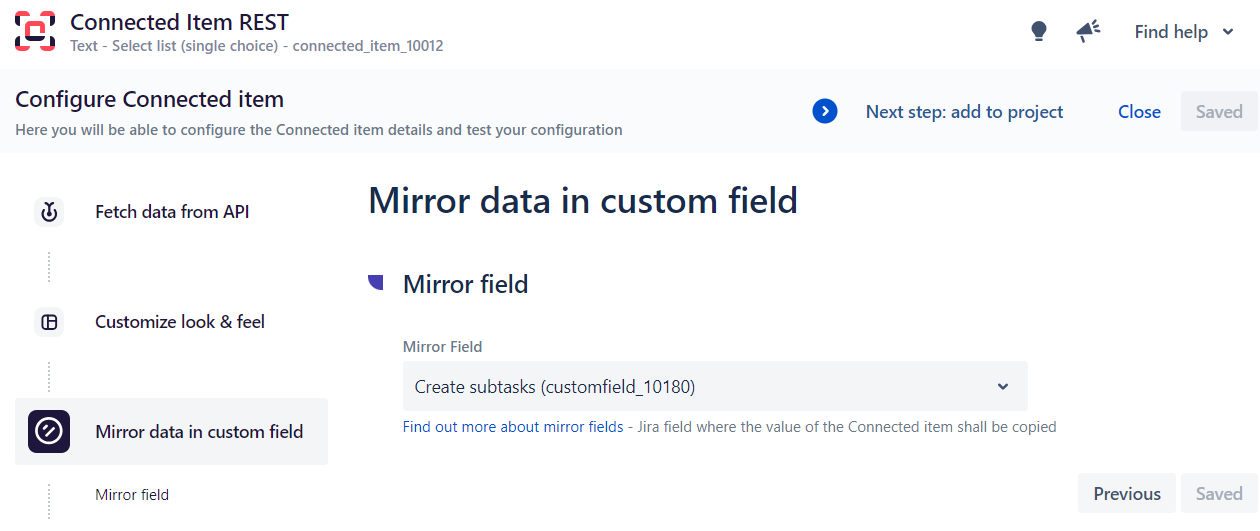Click the blue next step arrow icon

click(x=825, y=112)
